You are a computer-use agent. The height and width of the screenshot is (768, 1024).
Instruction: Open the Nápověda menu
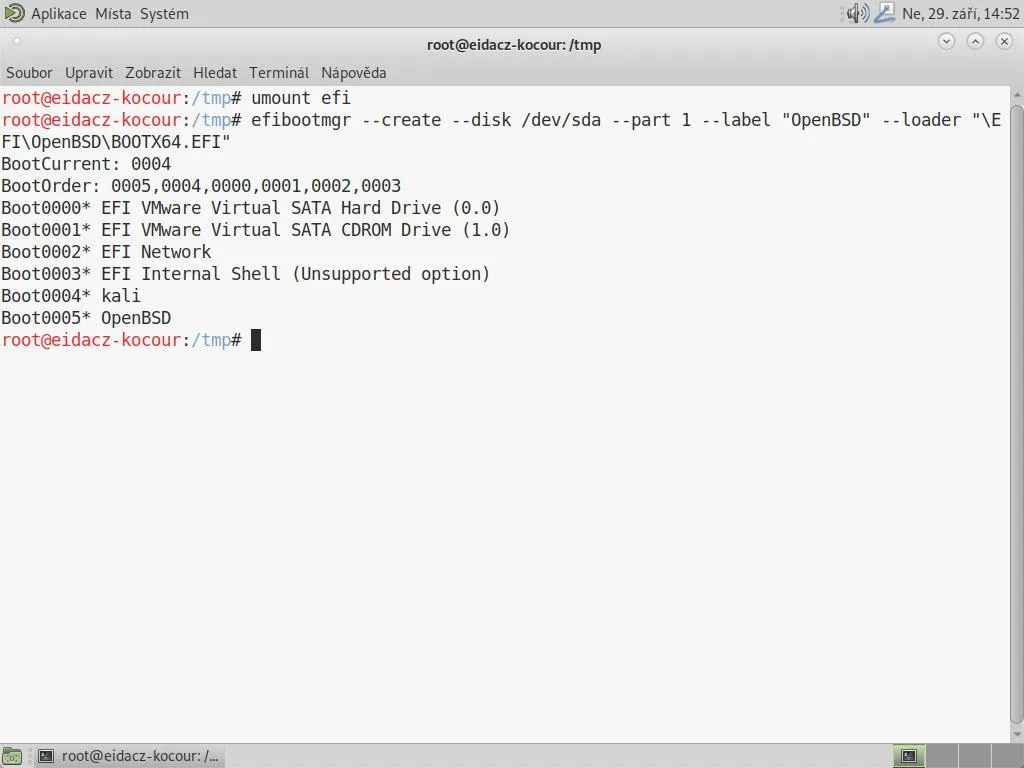pos(353,72)
